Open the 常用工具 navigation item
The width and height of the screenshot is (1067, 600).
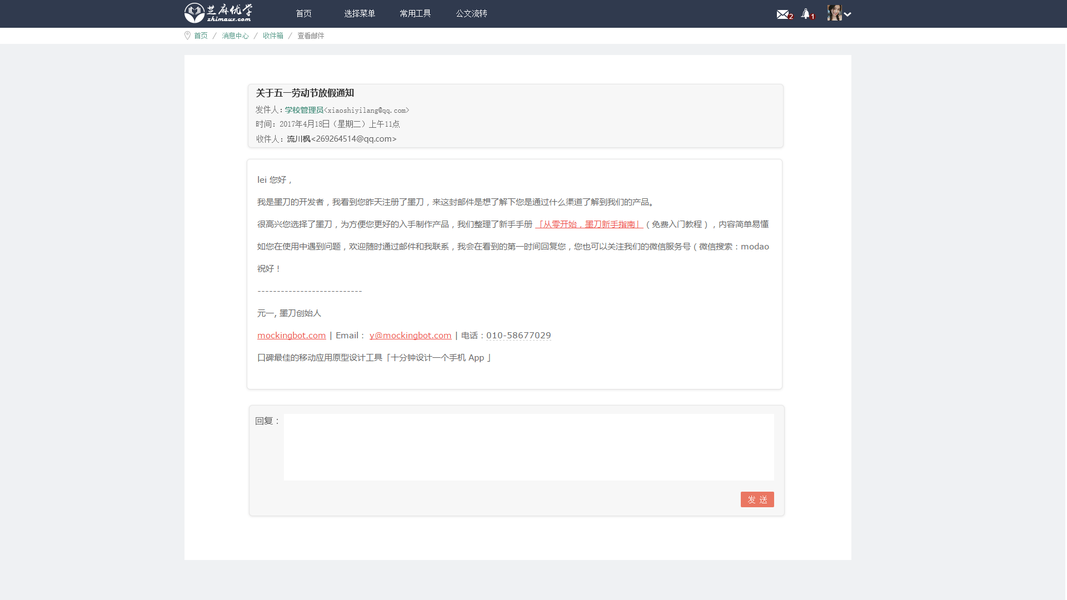(x=415, y=14)
